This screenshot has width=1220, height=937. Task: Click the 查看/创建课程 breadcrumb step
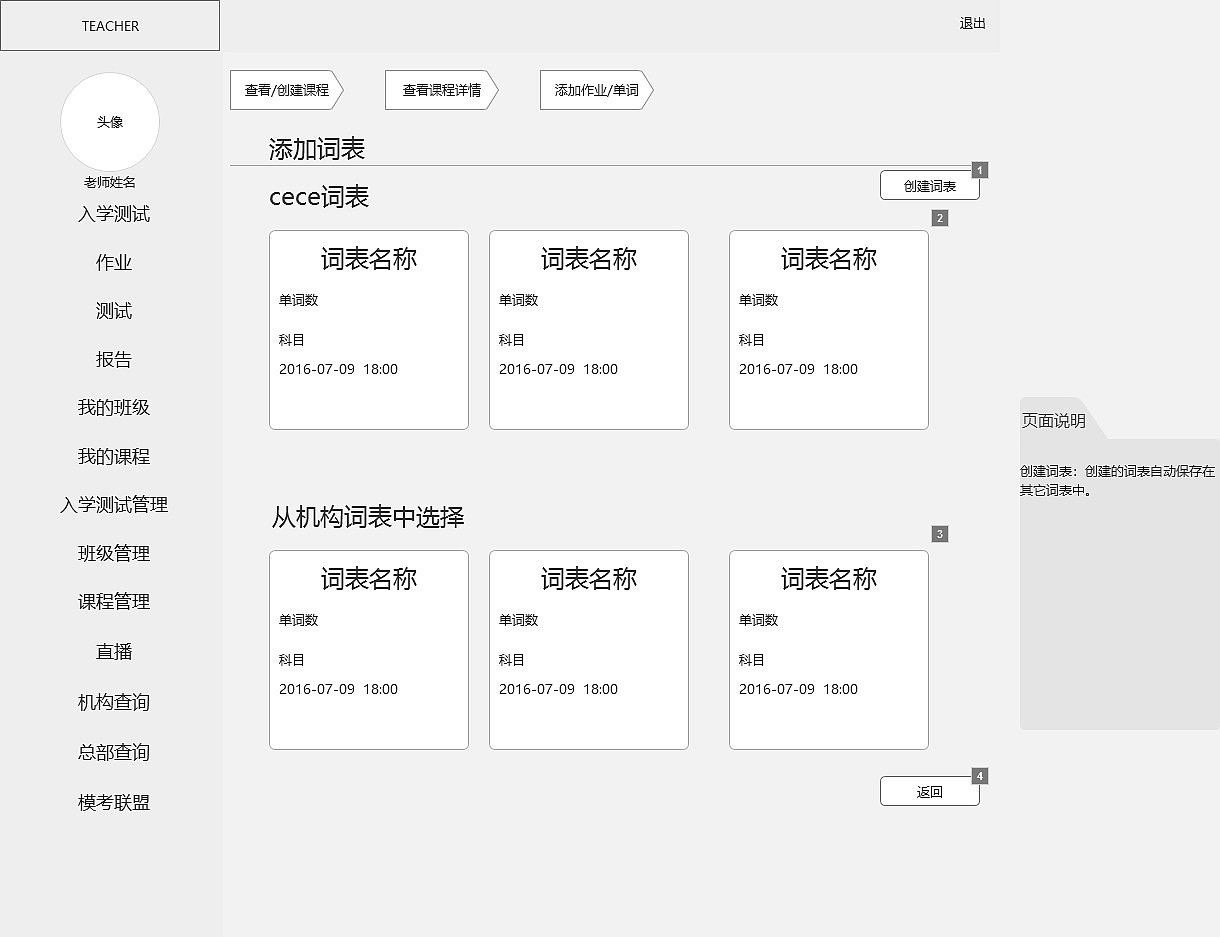point(285,90)
